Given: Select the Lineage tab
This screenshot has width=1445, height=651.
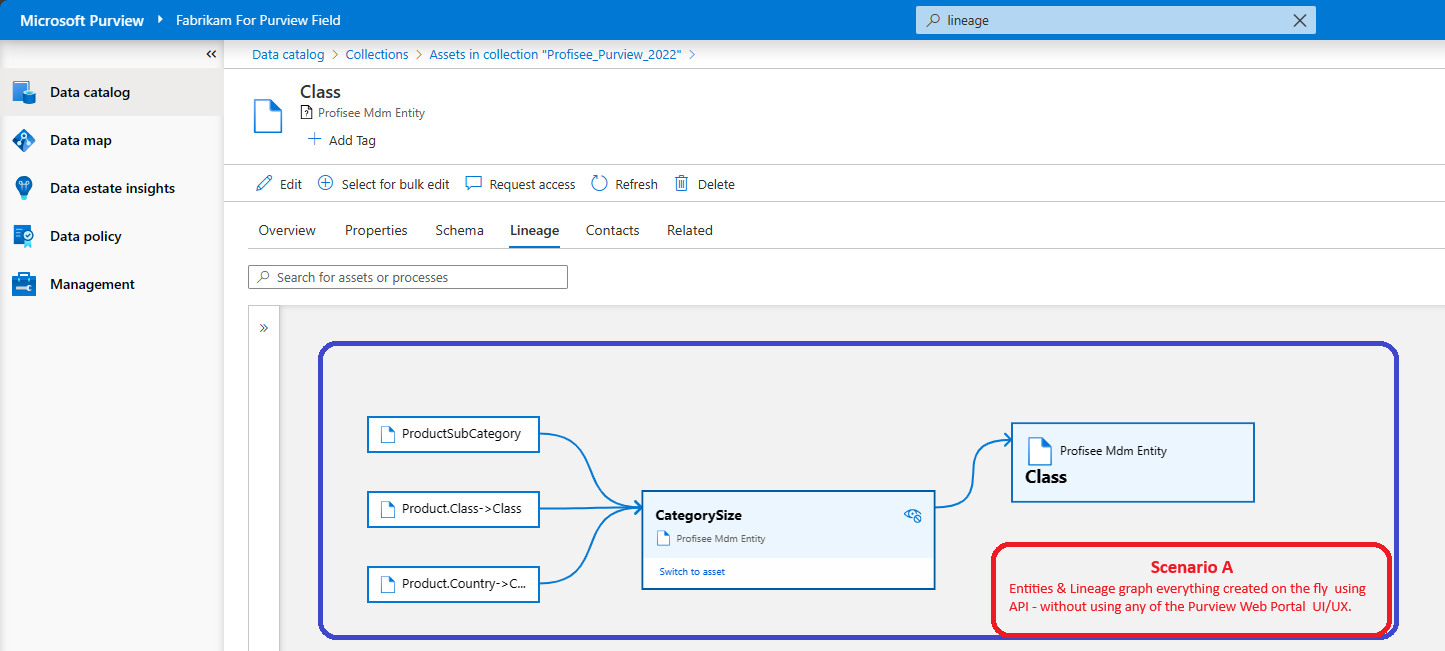Looking at the screenshot, I should (x=534, y=230).
